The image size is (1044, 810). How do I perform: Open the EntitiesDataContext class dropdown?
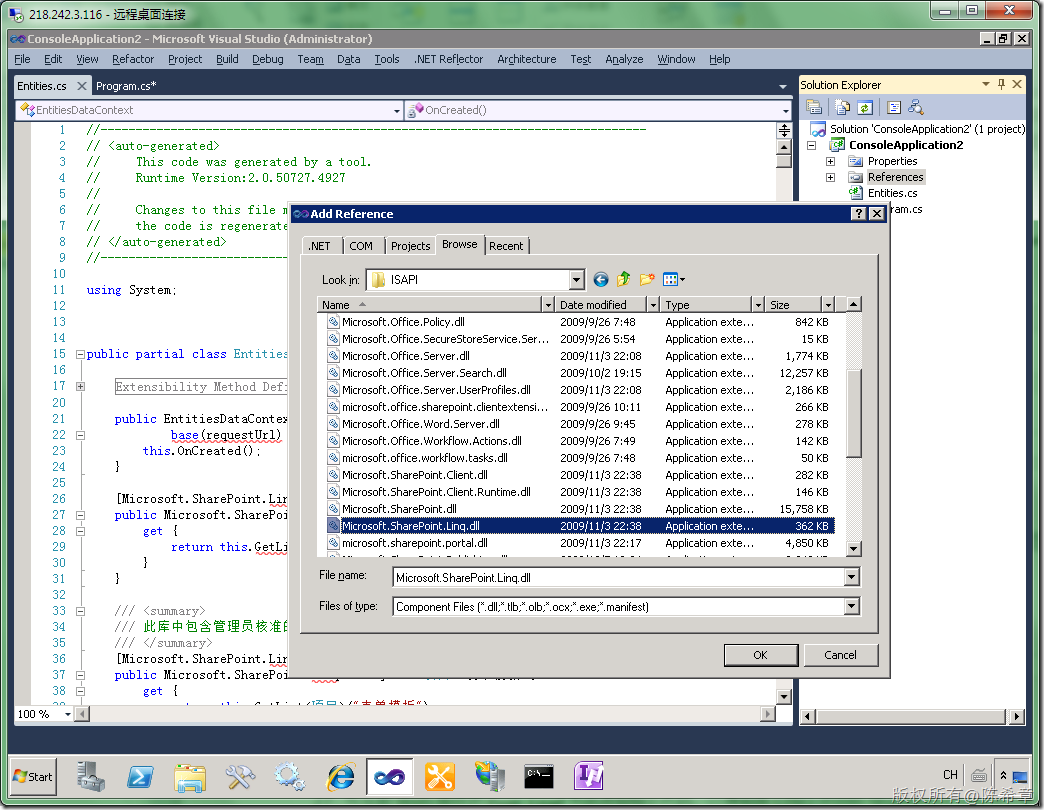(x=397, y=110)
